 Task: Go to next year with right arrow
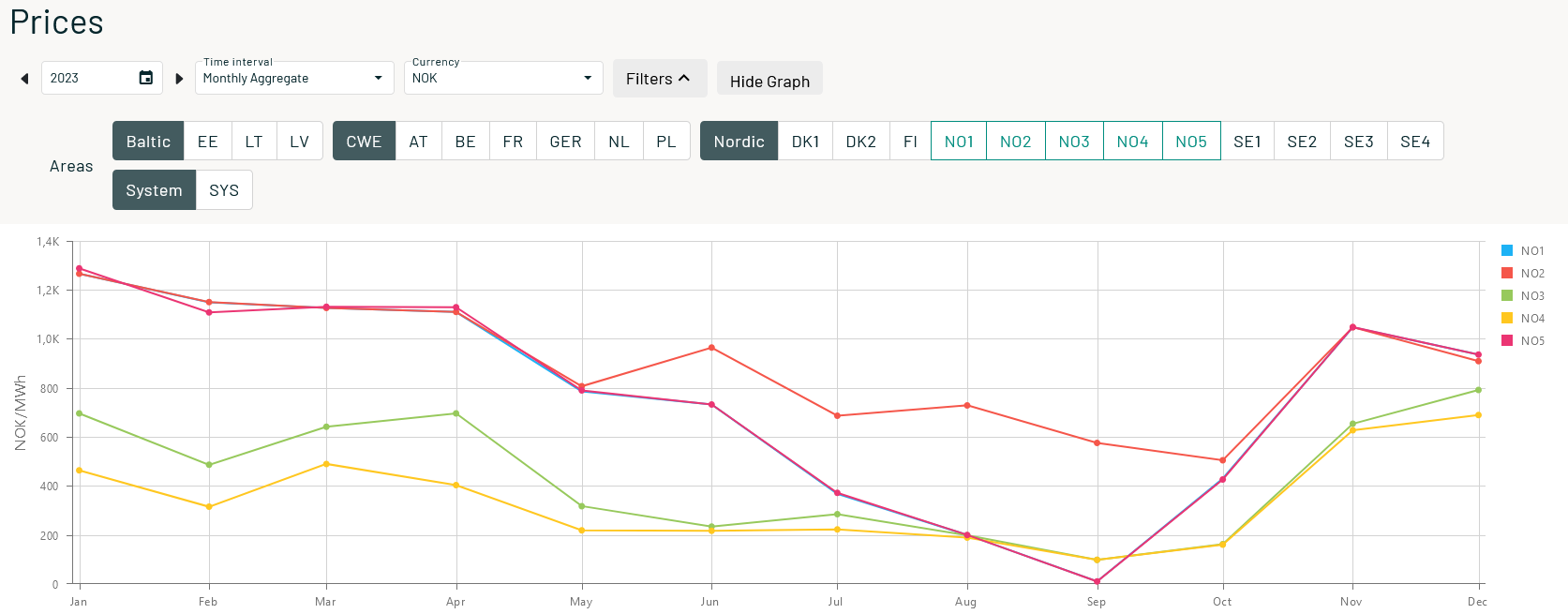click(x=179, y=79)
